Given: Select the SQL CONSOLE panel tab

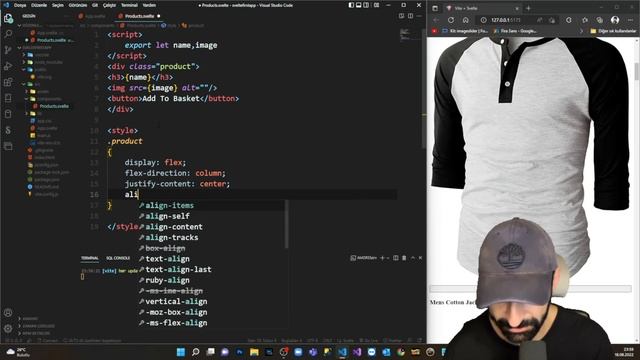Looking at the screenshot, I should (x=118, y=258).
